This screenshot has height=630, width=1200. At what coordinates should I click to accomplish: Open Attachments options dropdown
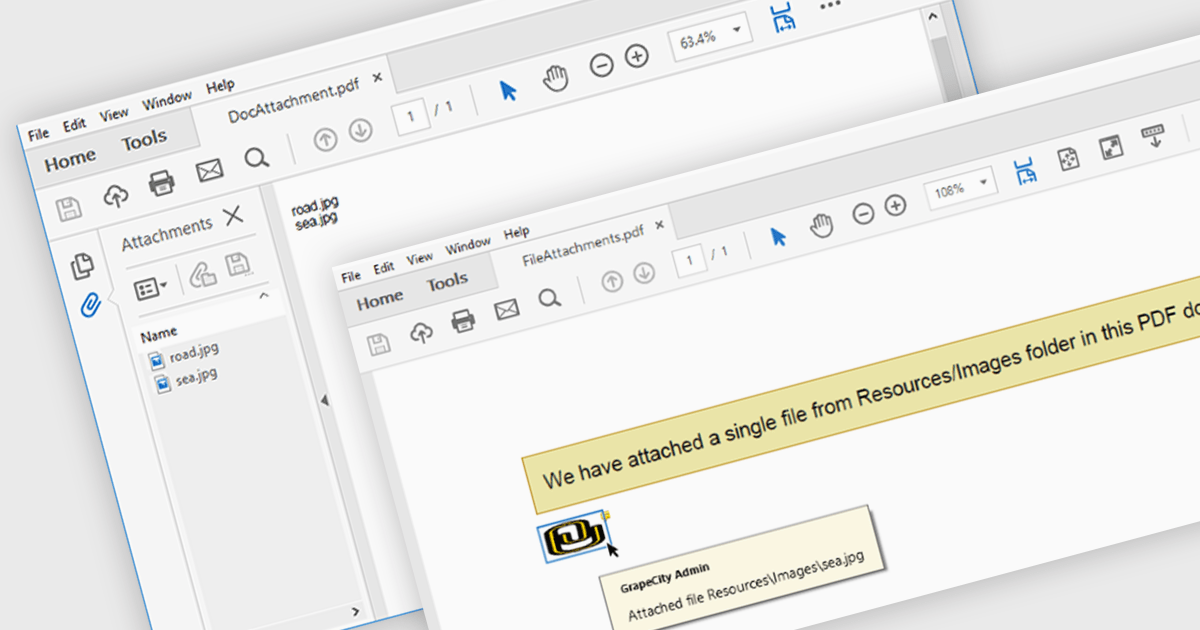click(x=151, y=289)
